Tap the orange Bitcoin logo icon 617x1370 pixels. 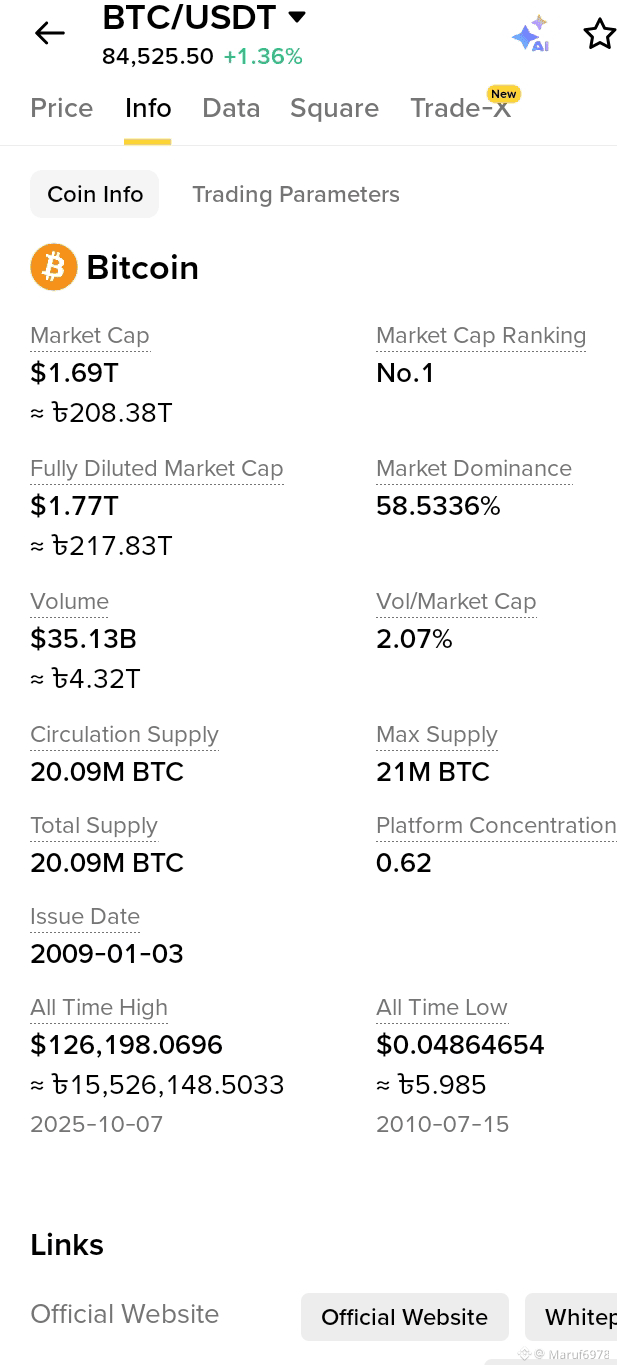[x=54, y=267]
